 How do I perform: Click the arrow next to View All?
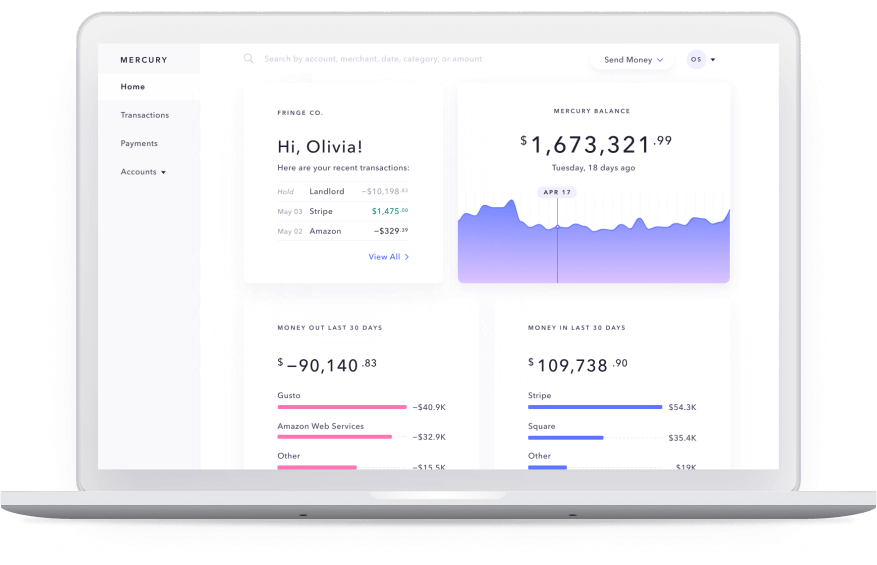coord(407,257)
